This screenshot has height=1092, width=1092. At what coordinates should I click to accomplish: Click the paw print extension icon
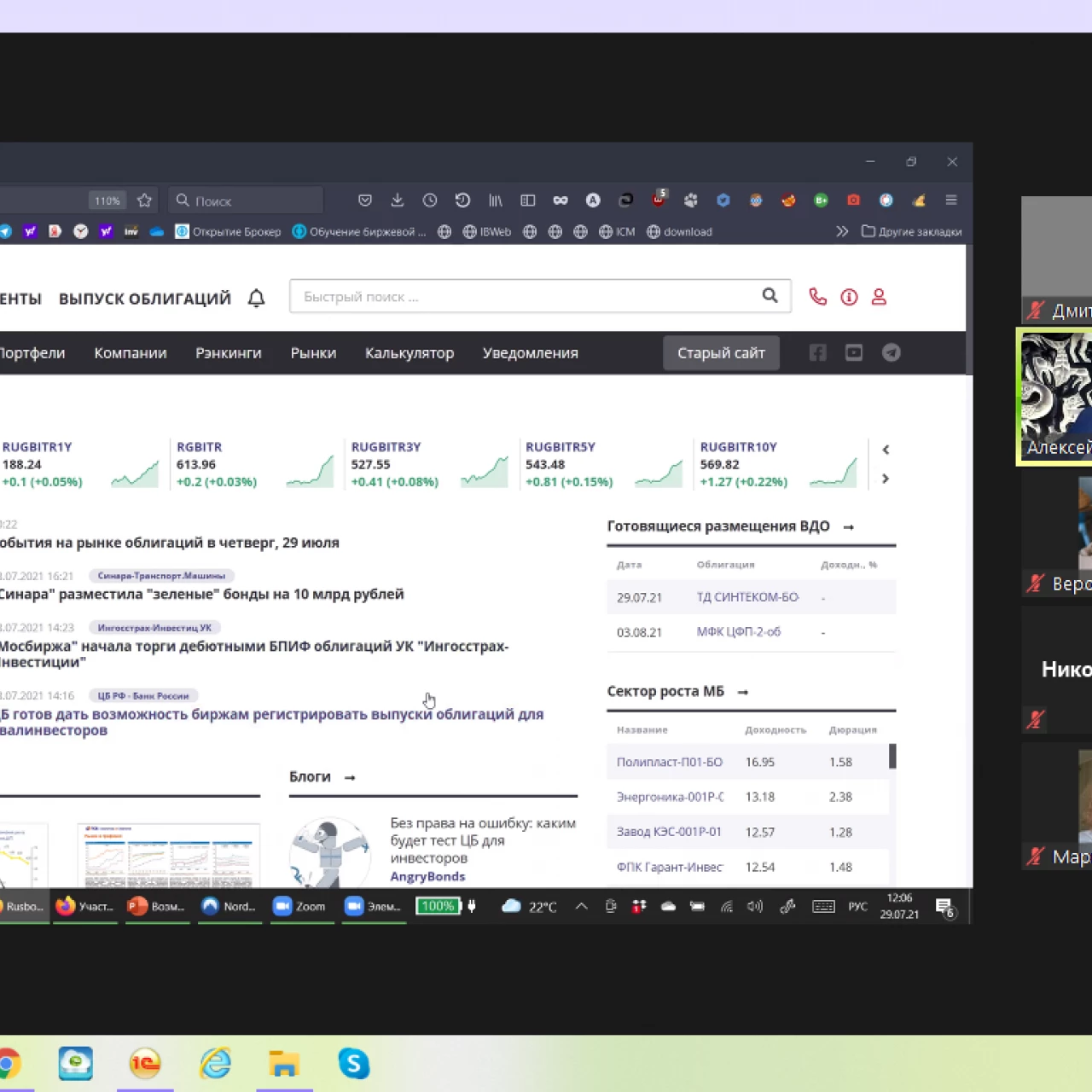point(691,200)
